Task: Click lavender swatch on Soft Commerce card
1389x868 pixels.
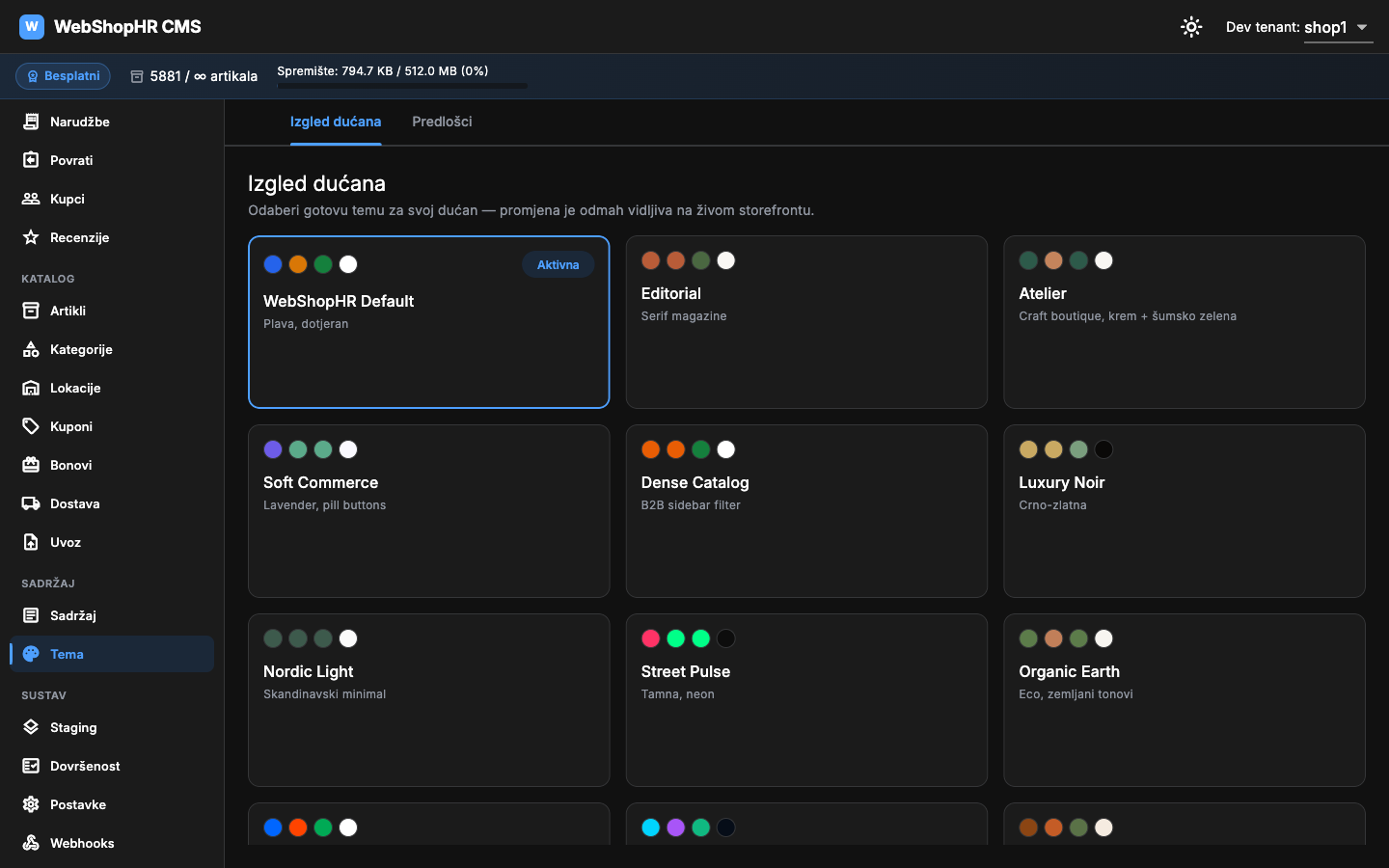Action: tap(273, 449)
